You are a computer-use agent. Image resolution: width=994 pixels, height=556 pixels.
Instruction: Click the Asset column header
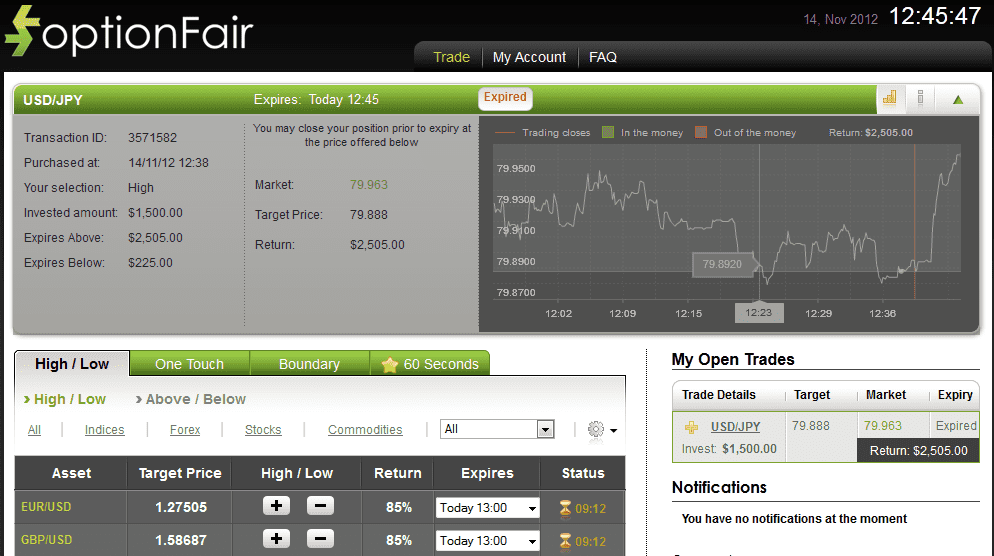(x=71, y=473)
